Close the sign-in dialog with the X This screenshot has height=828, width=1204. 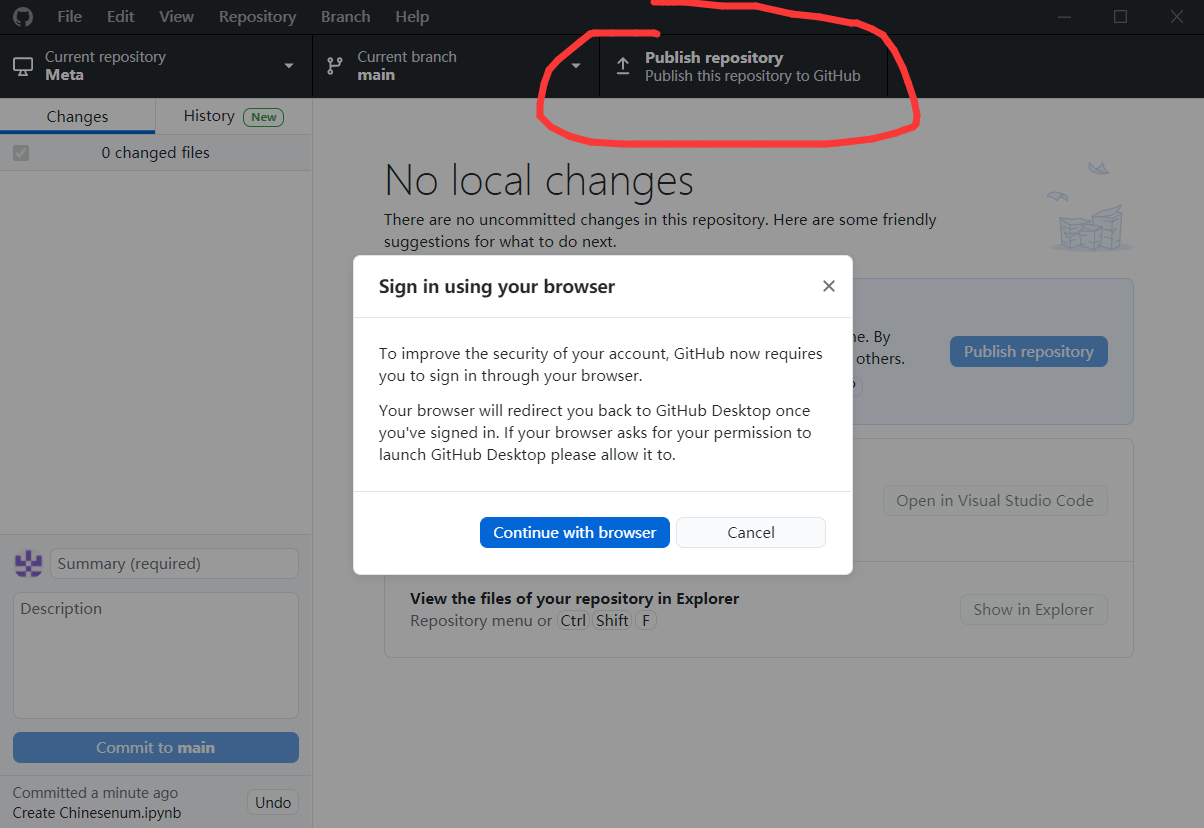tap(828, 286)
